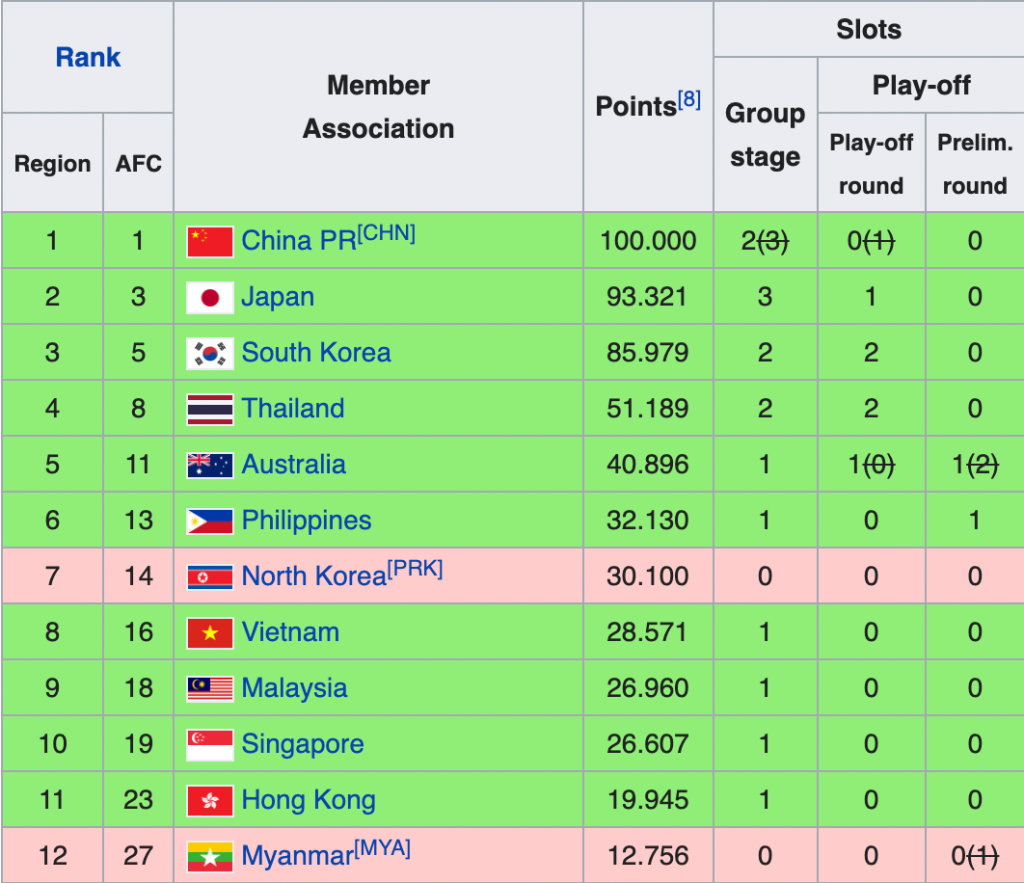Follow the [8] reference beside Points
The height and width of the screenshot is (883, 1024).
pyautogui.click(x=689, y=100)
